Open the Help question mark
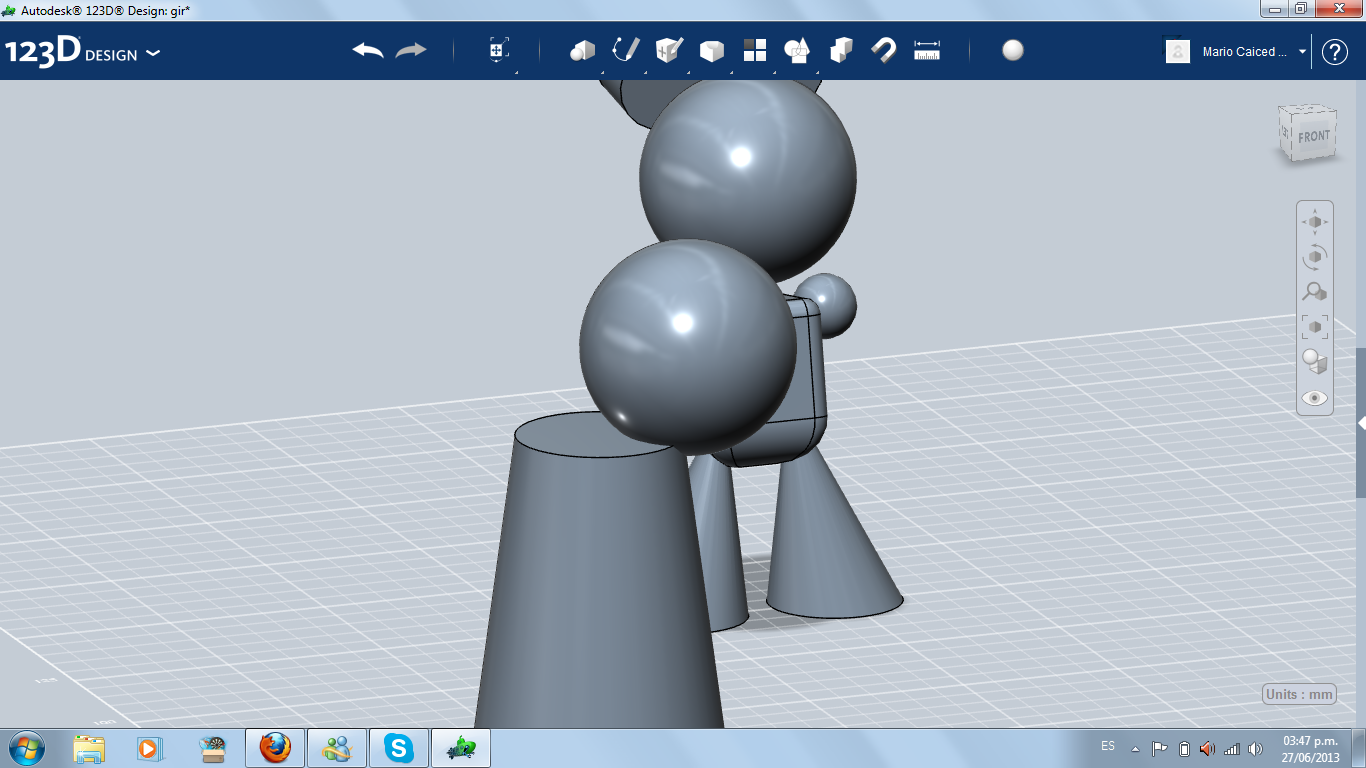1366x768 pixels. tap(1335, 52)
